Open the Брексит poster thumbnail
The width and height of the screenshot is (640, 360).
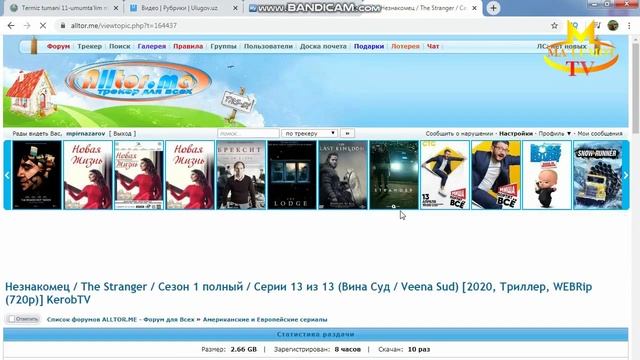tap(241, 175)
